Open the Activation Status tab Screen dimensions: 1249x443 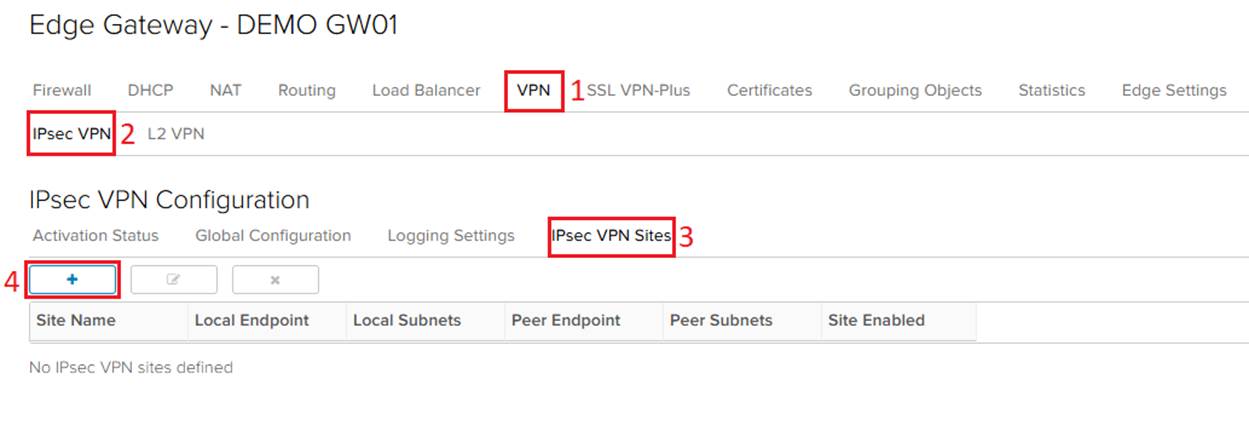[95, 236]
